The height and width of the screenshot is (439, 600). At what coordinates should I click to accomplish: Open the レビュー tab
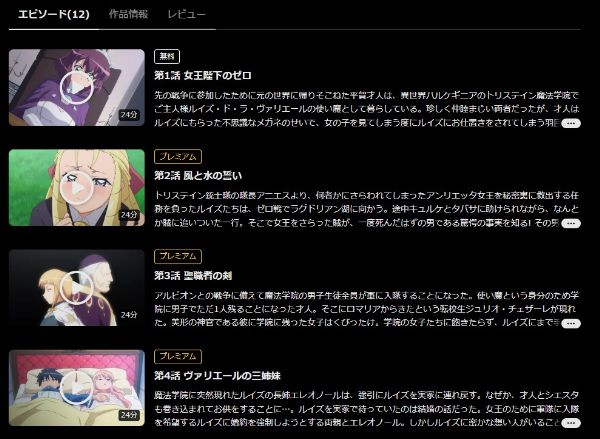[x=186, y=15]
